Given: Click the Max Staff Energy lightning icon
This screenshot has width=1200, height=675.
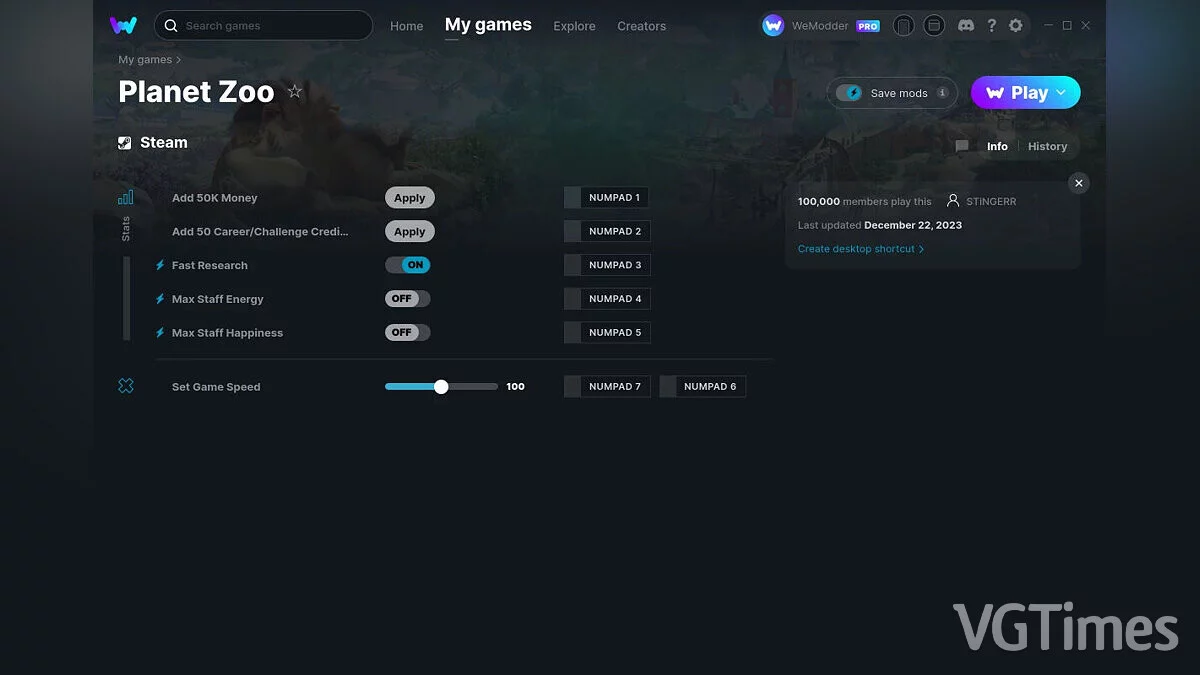Looking at the screenshot, I should 160,299.
